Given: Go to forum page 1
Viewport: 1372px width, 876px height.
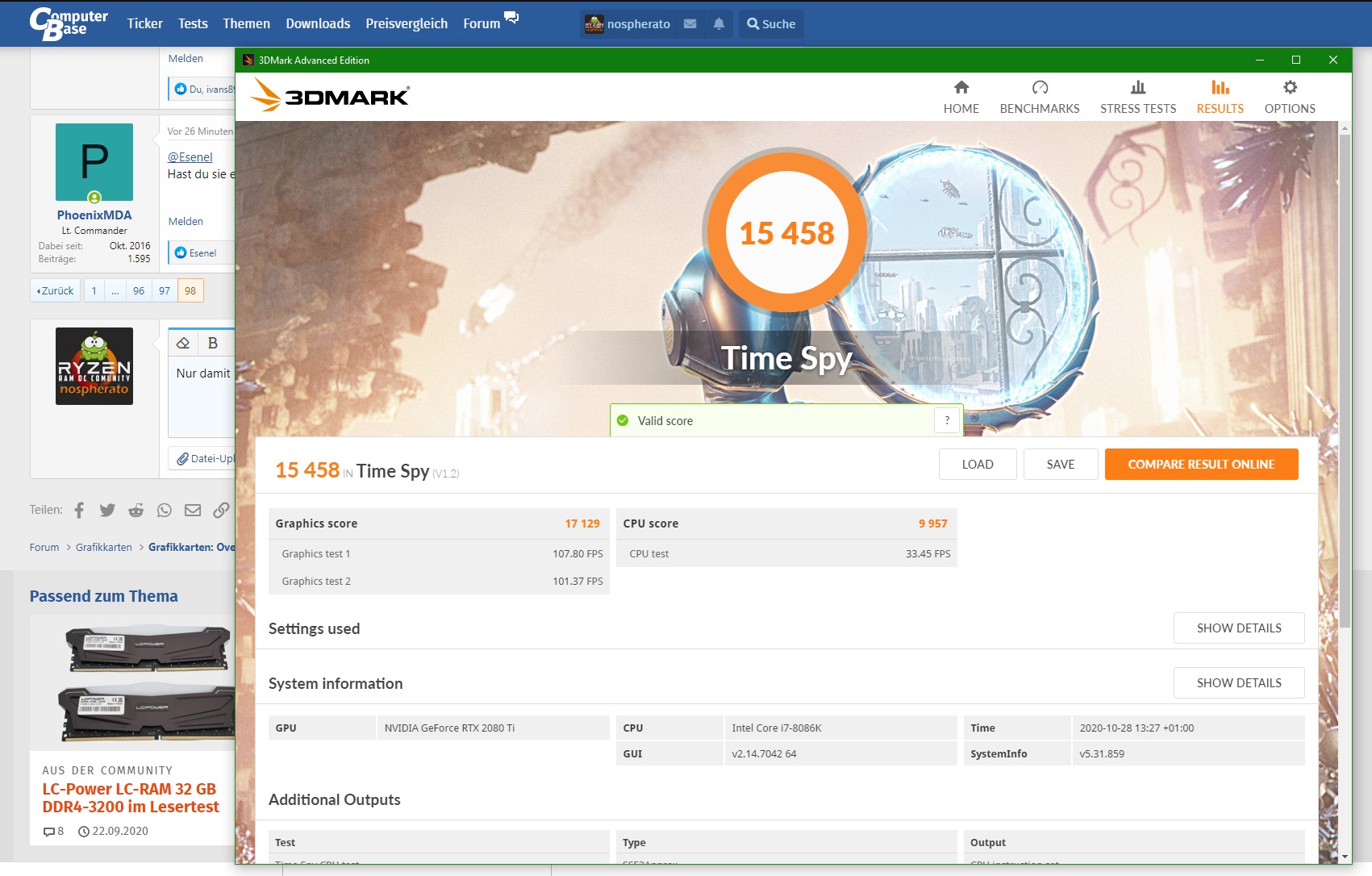Looking at the screenshot, I should coord(94,290).
